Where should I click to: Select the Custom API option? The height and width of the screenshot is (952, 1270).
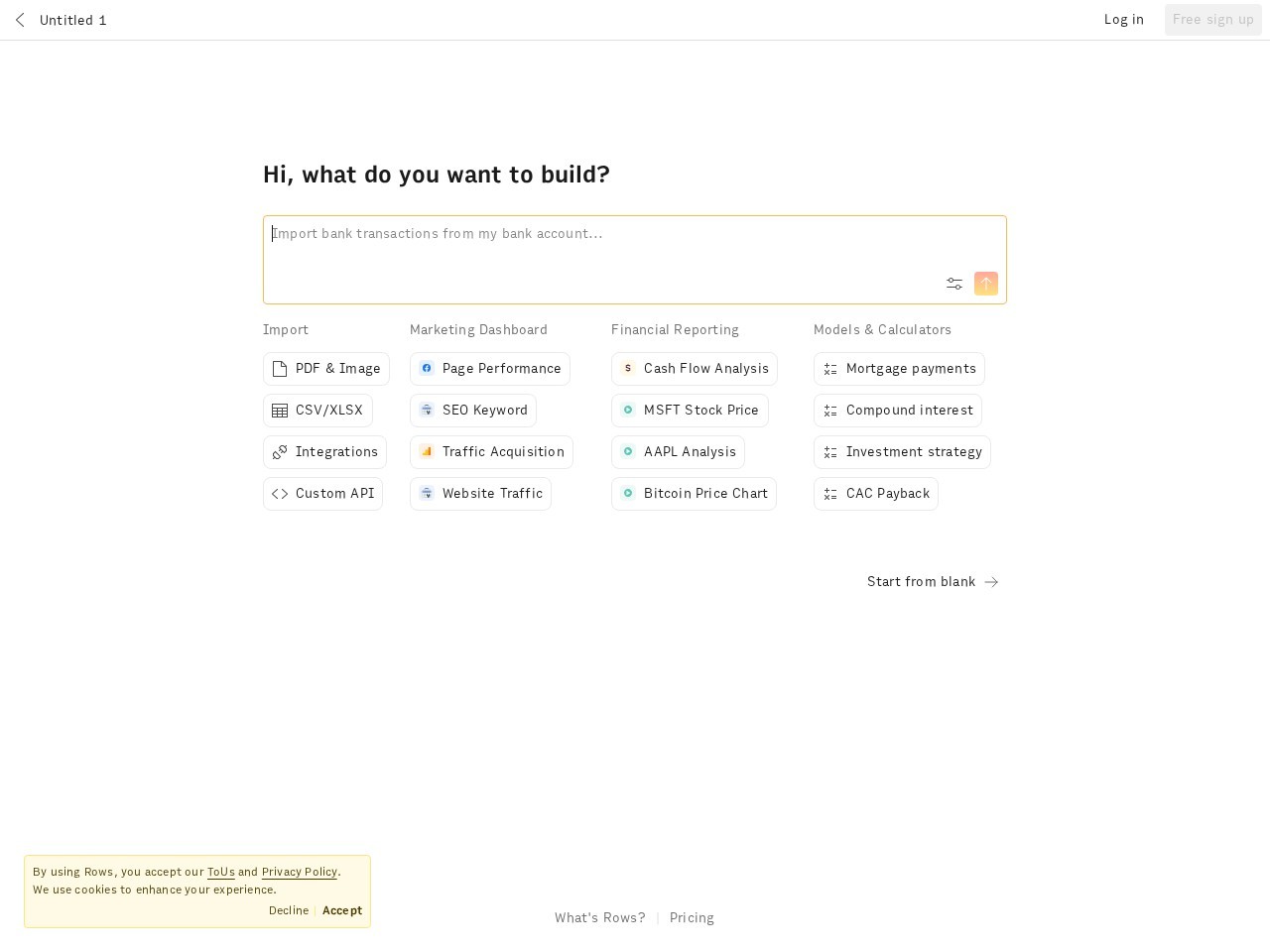[x=322, y=494]
